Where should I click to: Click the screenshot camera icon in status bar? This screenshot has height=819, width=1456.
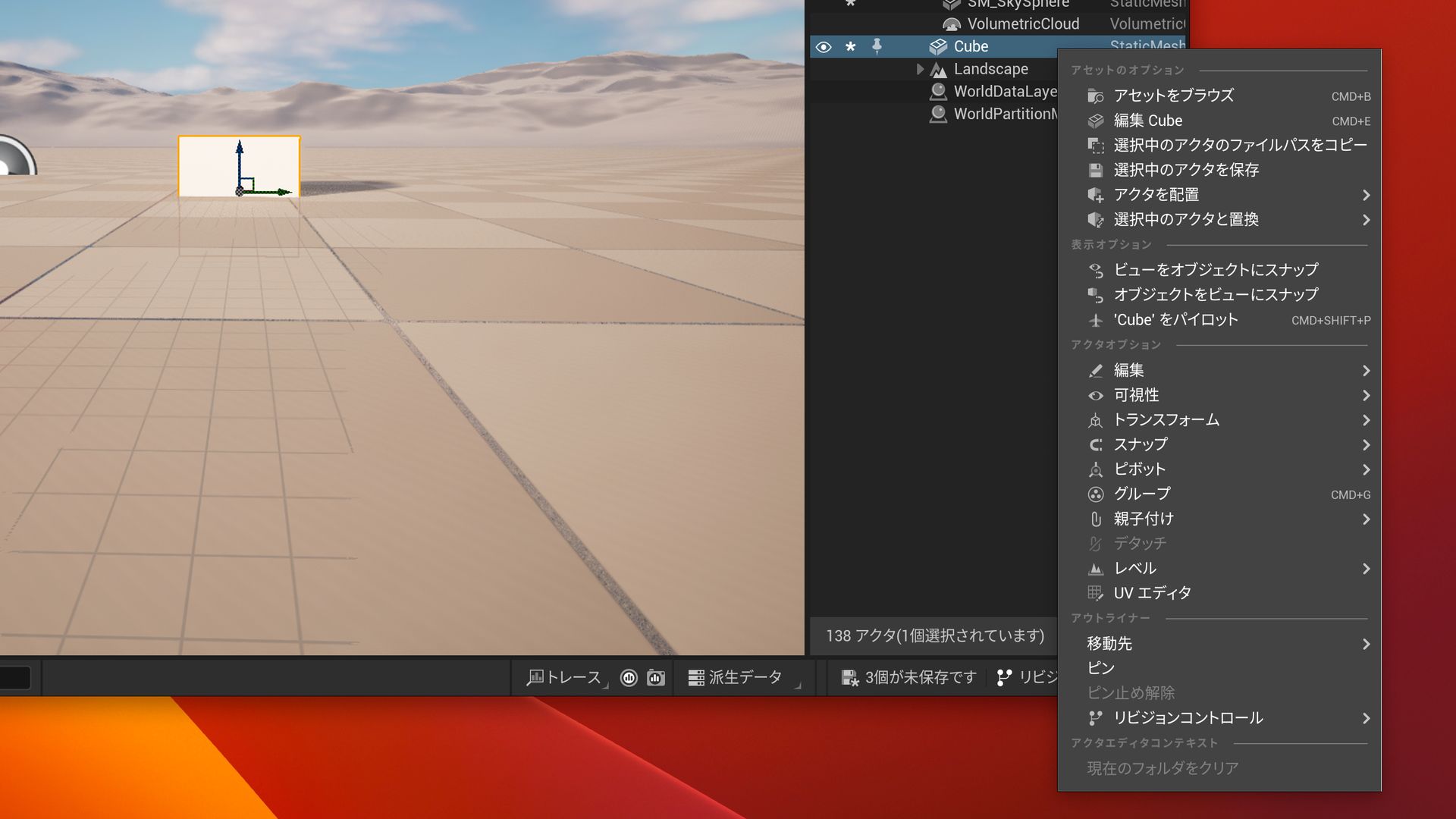(655, 677)
